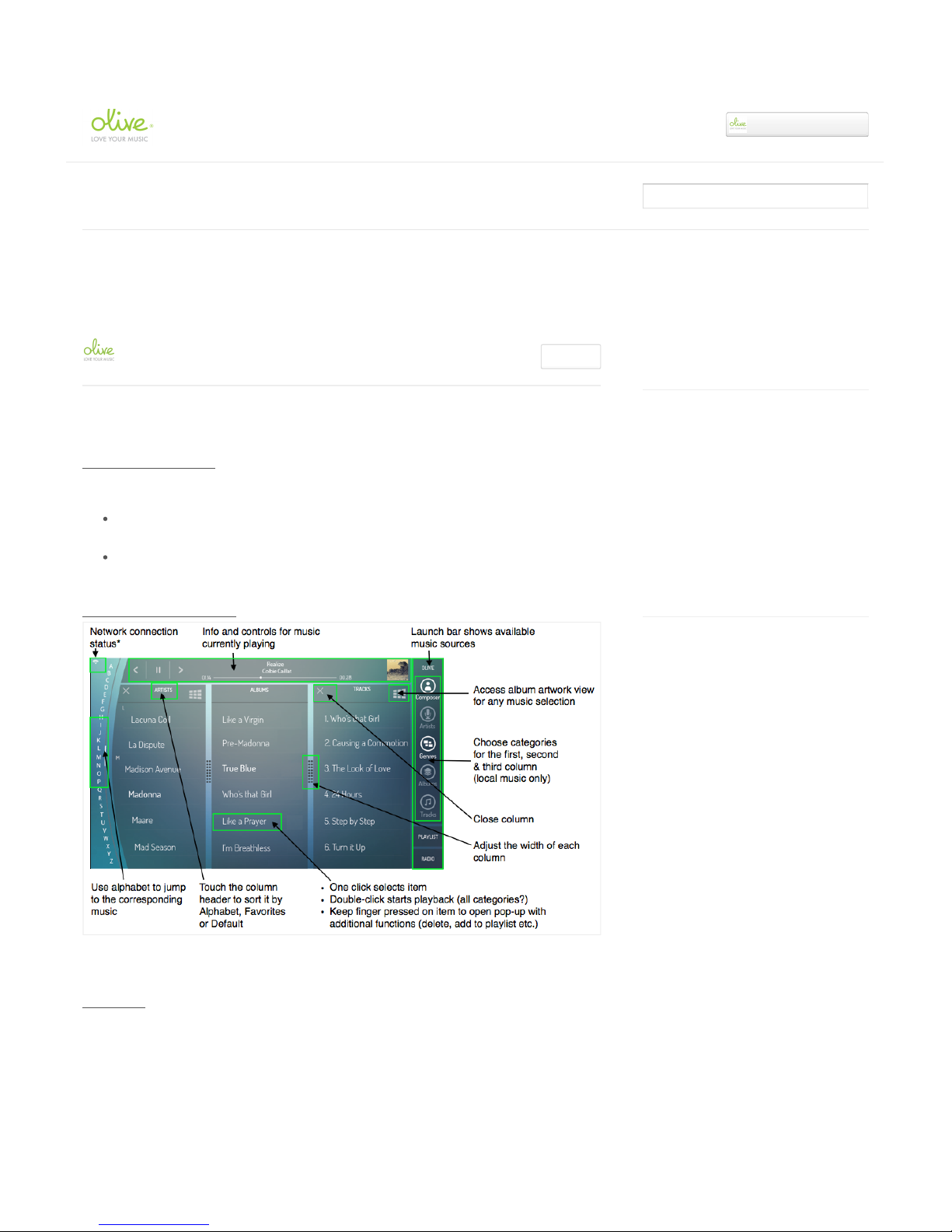Viewport: 952px width, 1232px height.
Task: Select track 6. Turn it Up
Action: (x=345, y=847)
